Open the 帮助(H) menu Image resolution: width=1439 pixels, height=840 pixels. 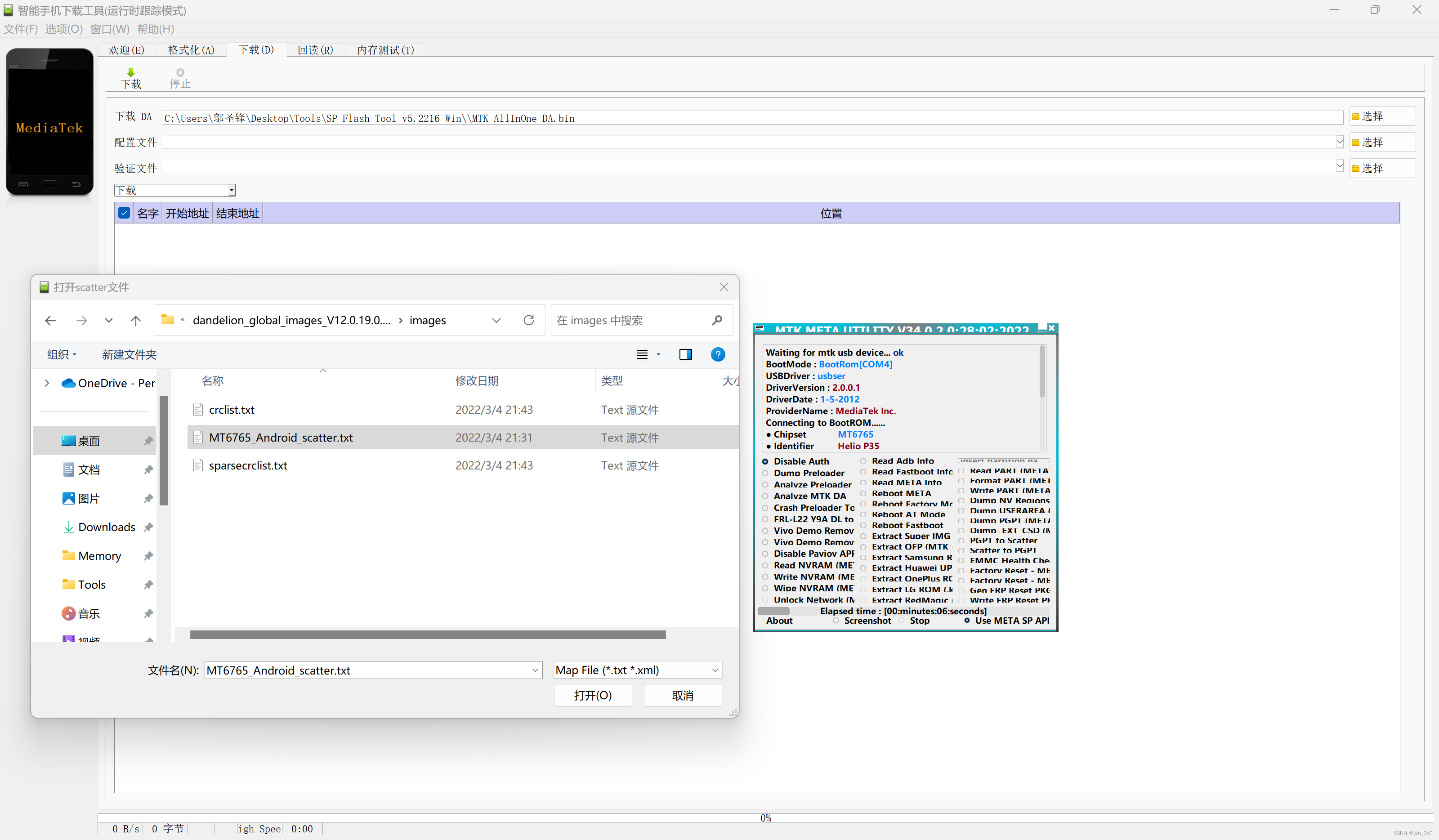155,29
